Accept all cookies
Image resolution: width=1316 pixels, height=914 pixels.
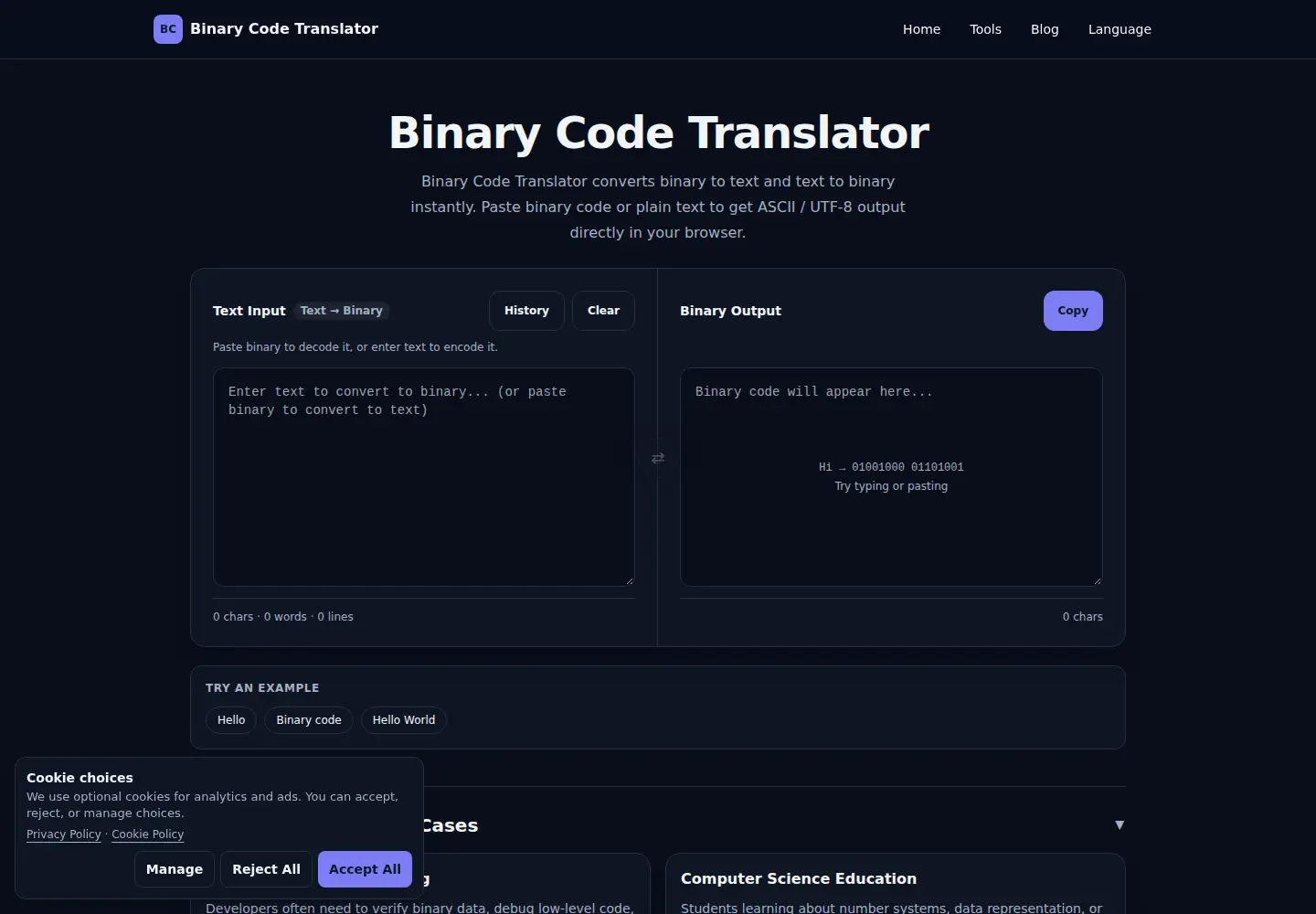click(x=365, y=869)
